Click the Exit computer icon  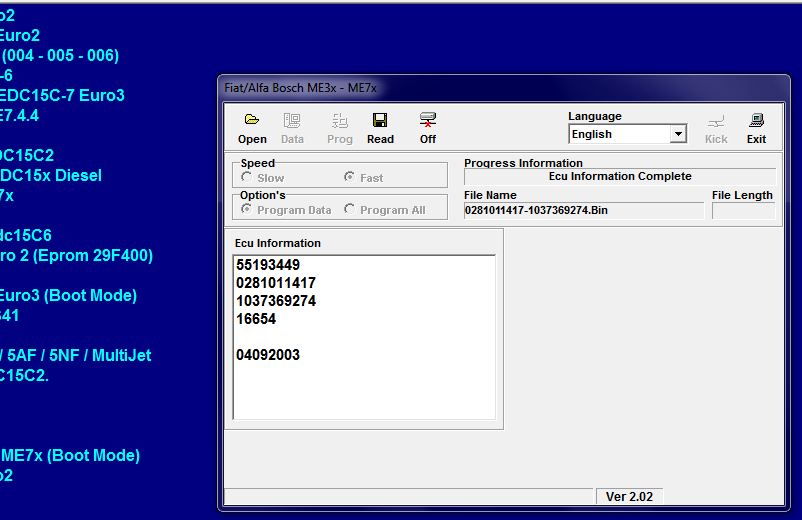[x=756, y=120]
